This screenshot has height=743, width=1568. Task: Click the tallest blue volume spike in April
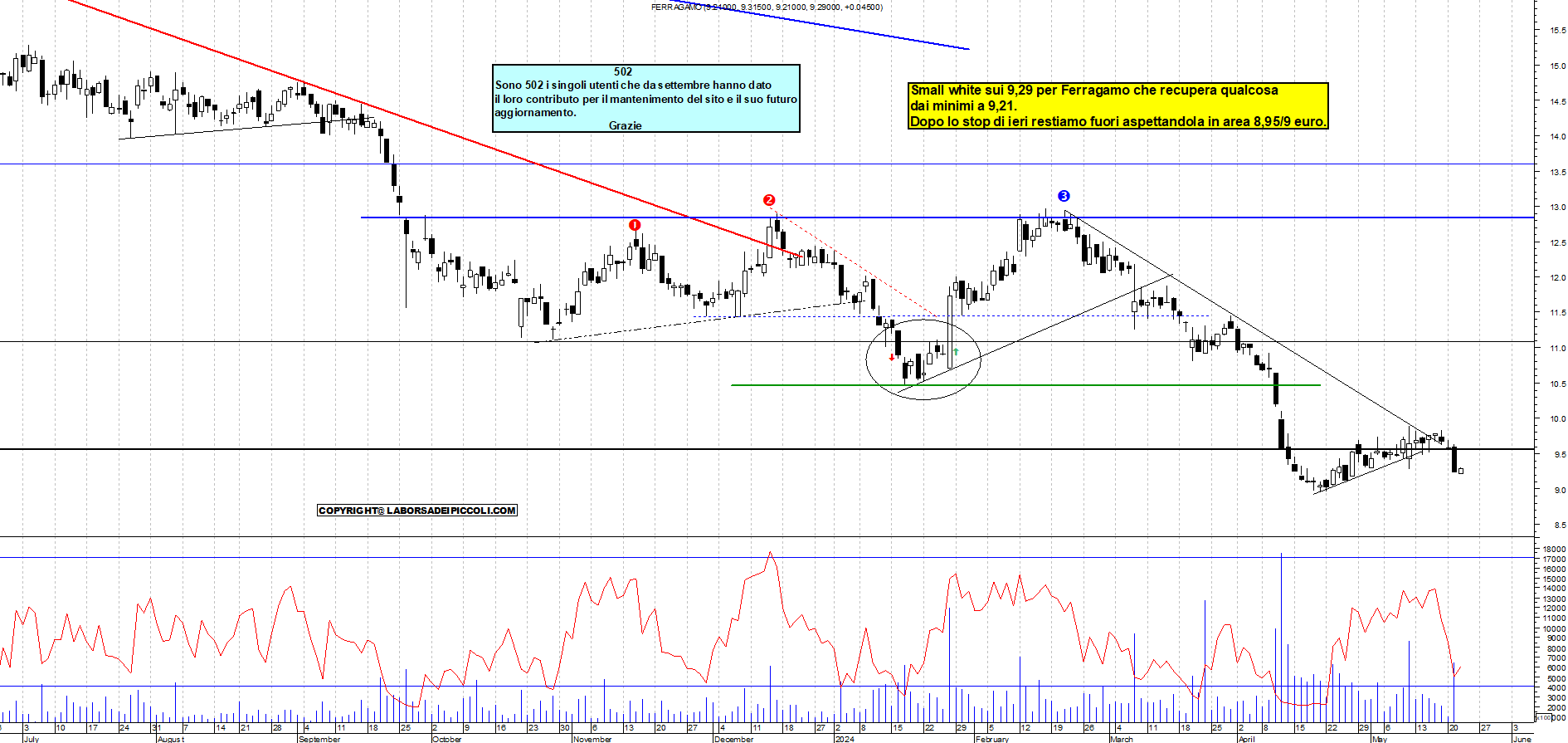[1281, 637]
